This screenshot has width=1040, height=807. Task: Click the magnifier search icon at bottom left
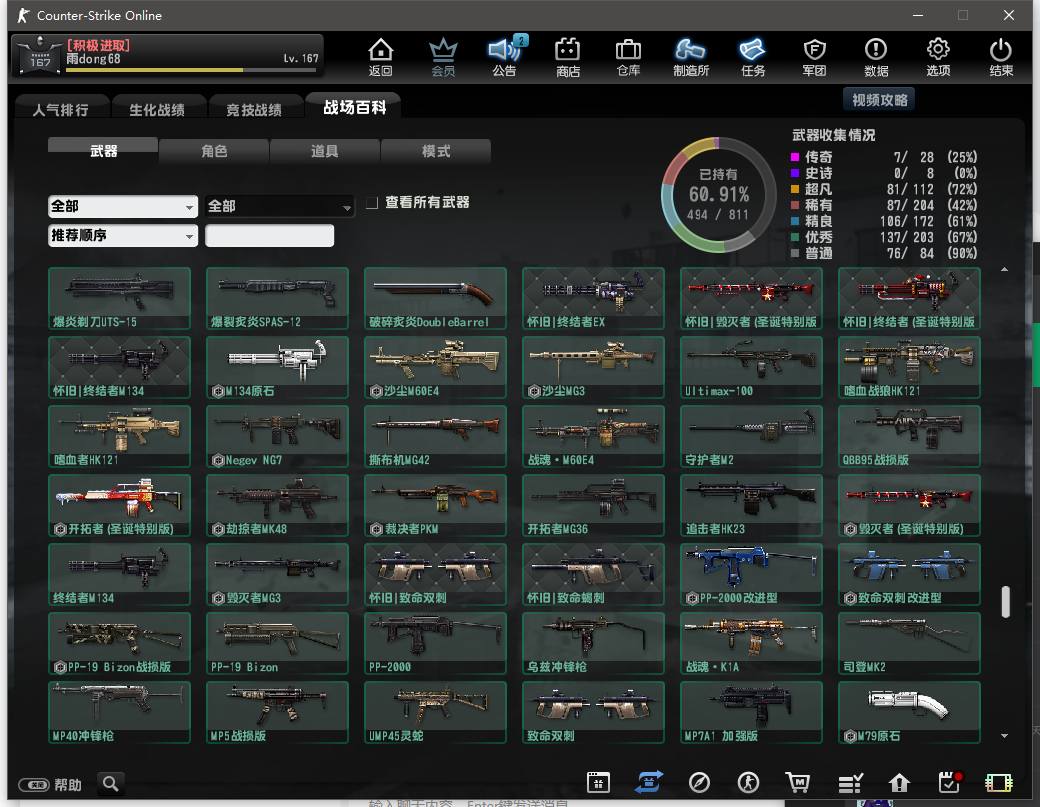point(111,784)
